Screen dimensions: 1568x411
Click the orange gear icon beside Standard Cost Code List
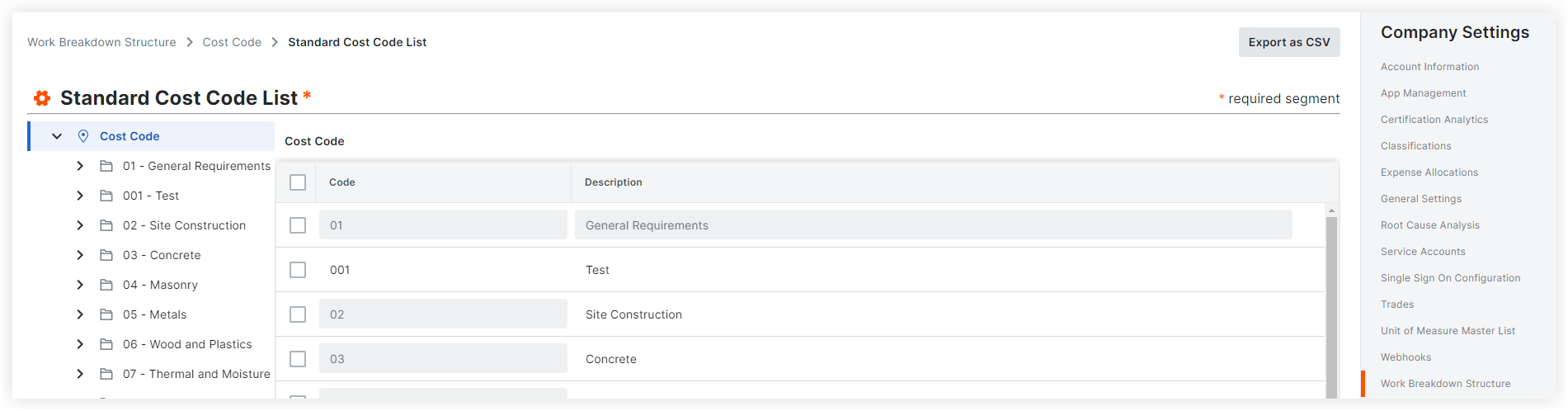[41, 98]
